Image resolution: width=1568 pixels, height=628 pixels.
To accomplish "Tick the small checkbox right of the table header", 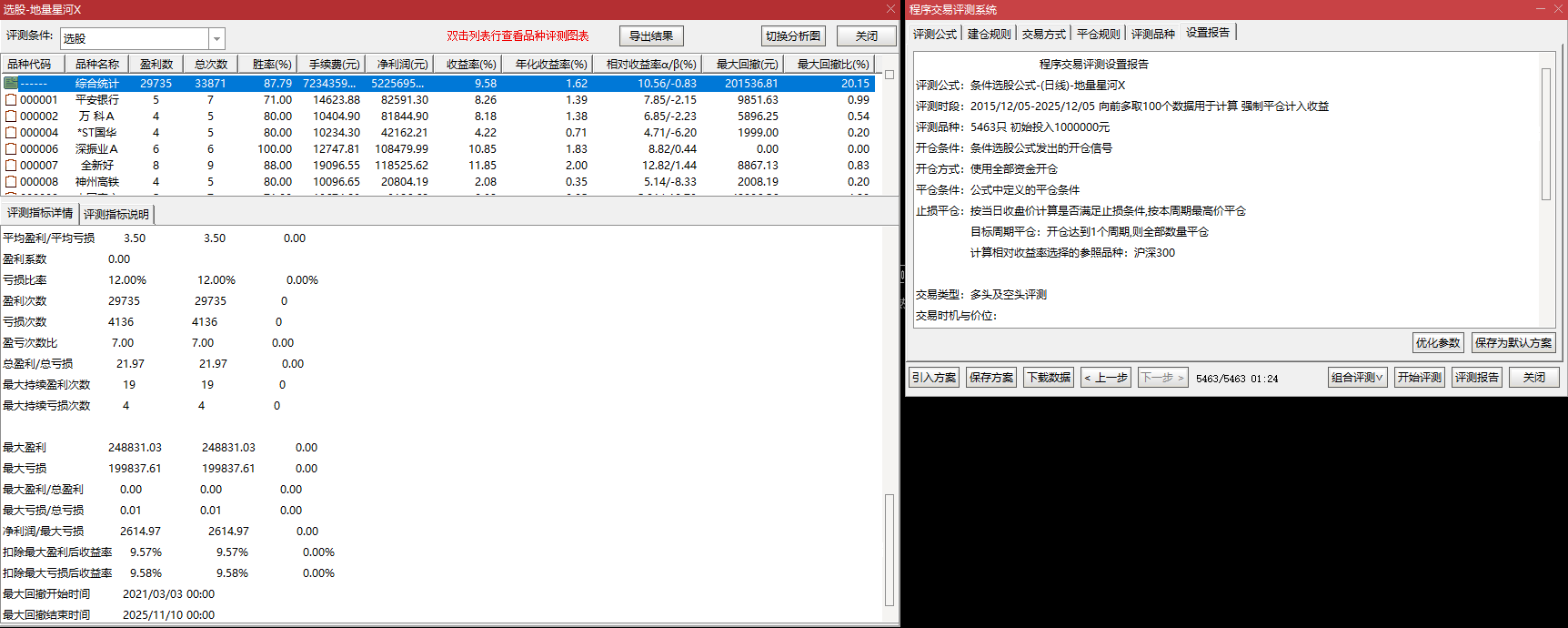I will tap(890, 75).
